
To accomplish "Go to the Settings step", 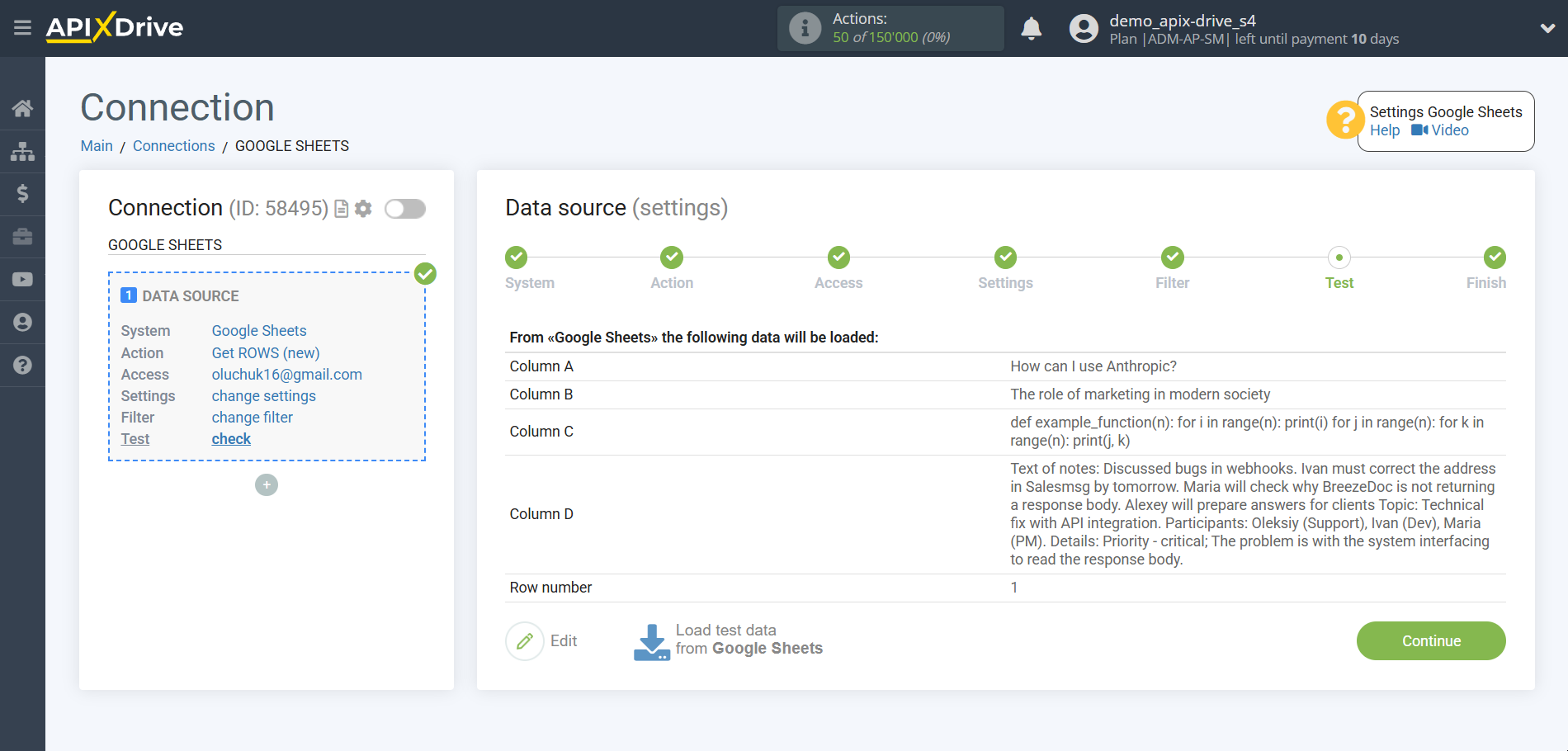I will click(x=1006, y=257).
